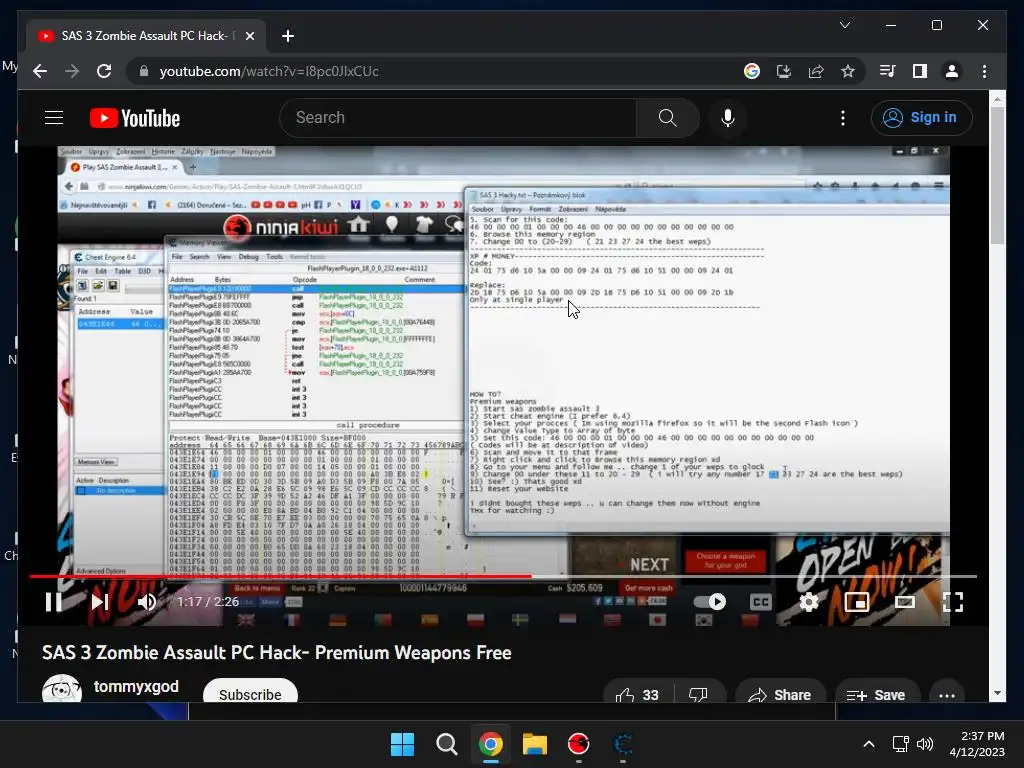Enter full screen mode
1024x768 pixels.
click(x=953, y=601)
